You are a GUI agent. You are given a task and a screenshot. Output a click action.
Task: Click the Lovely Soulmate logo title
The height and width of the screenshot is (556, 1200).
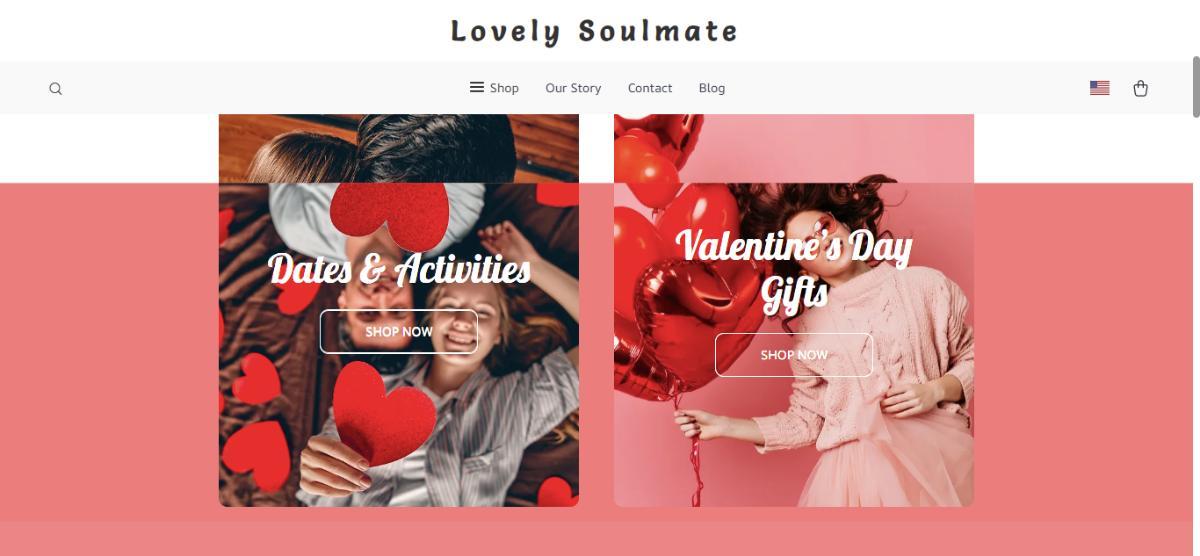tap(594, 31)
